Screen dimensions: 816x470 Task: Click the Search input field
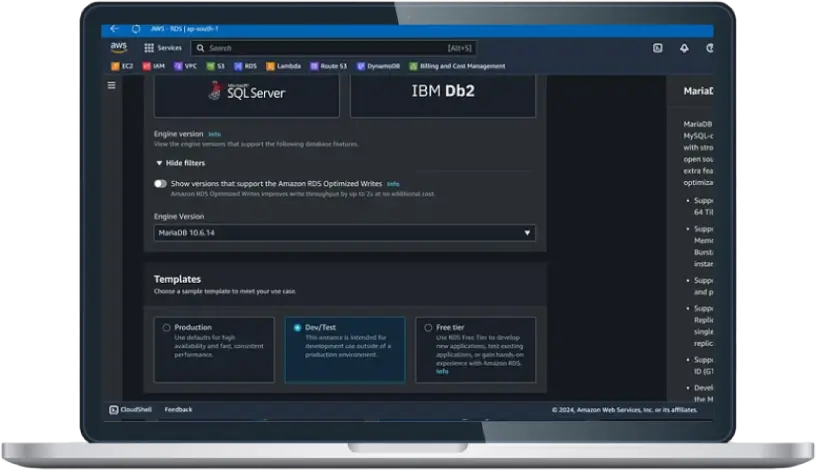click(334, 48)
